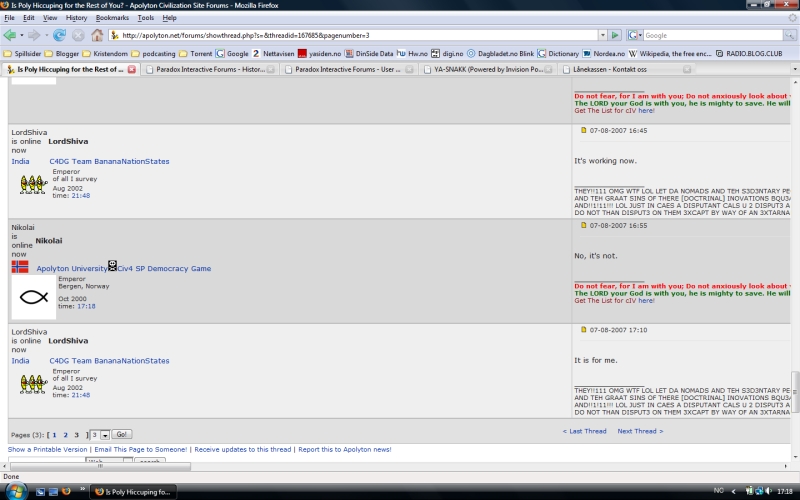Open the Show a Printable Version link
800x500 pixels.
[48, 450]
